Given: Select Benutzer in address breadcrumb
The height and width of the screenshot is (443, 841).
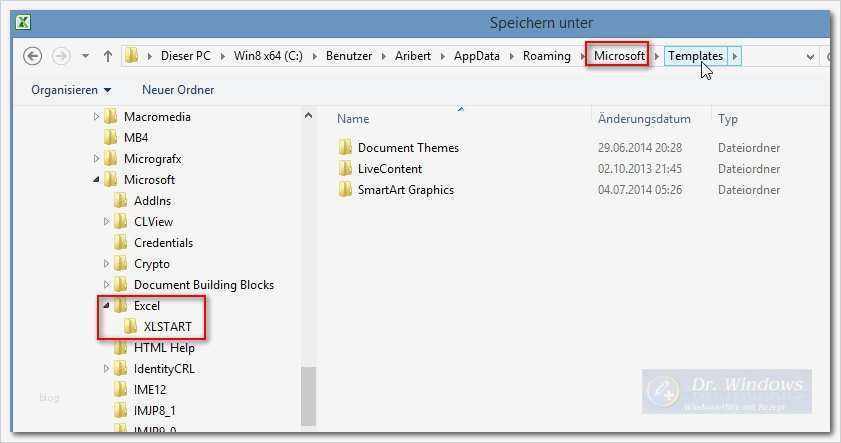Looking at the screenshot, I should pyautogui.click(x=349, y=56).
